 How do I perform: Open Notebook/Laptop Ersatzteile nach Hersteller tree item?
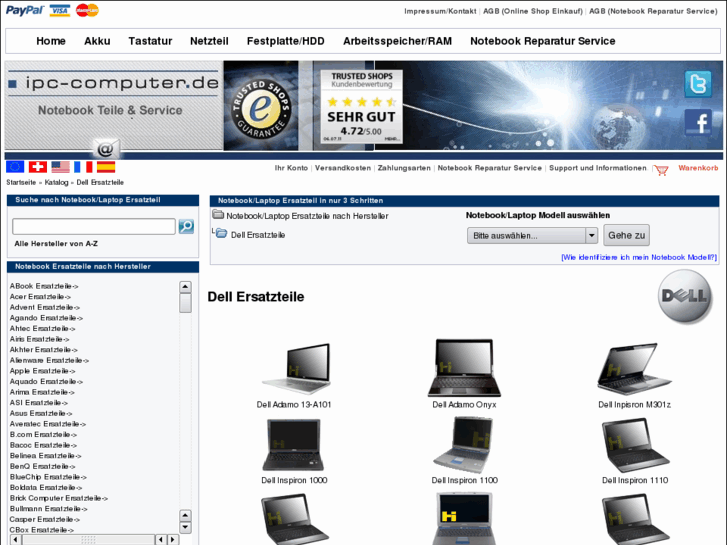tap(307, 216)
